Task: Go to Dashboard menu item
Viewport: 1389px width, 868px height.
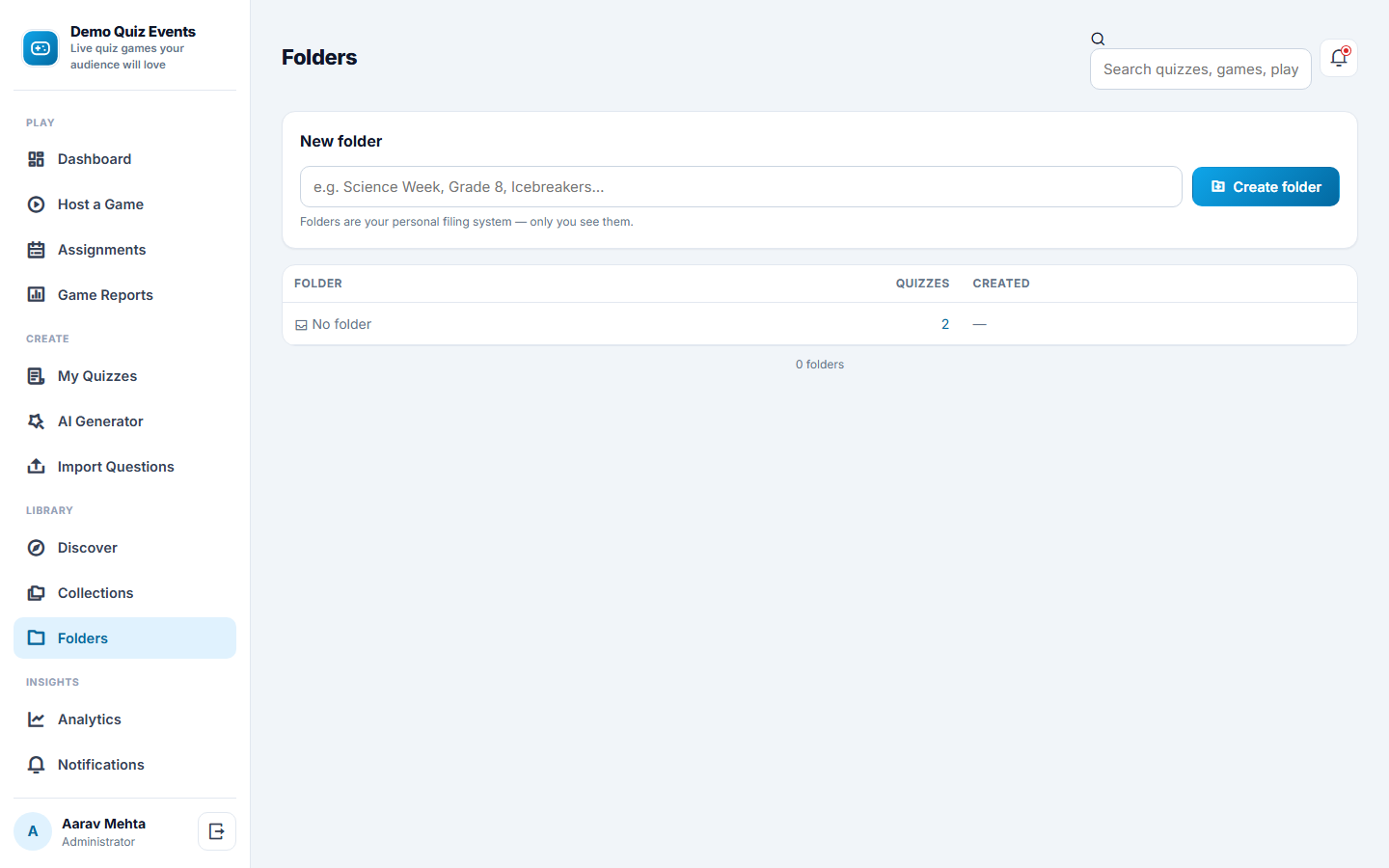Action: click(x=124, y=159)
